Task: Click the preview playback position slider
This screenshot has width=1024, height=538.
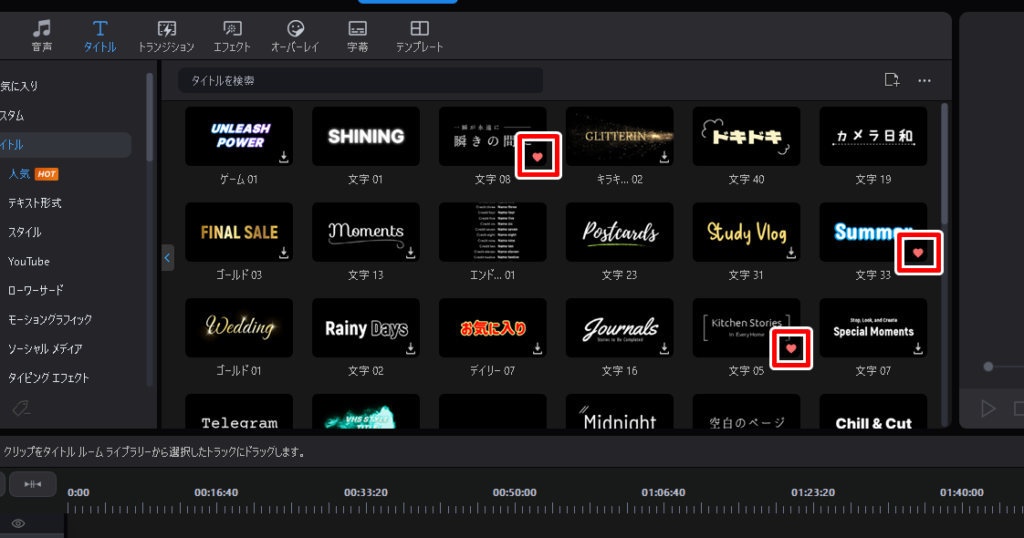Action: (x=988, y=367)
